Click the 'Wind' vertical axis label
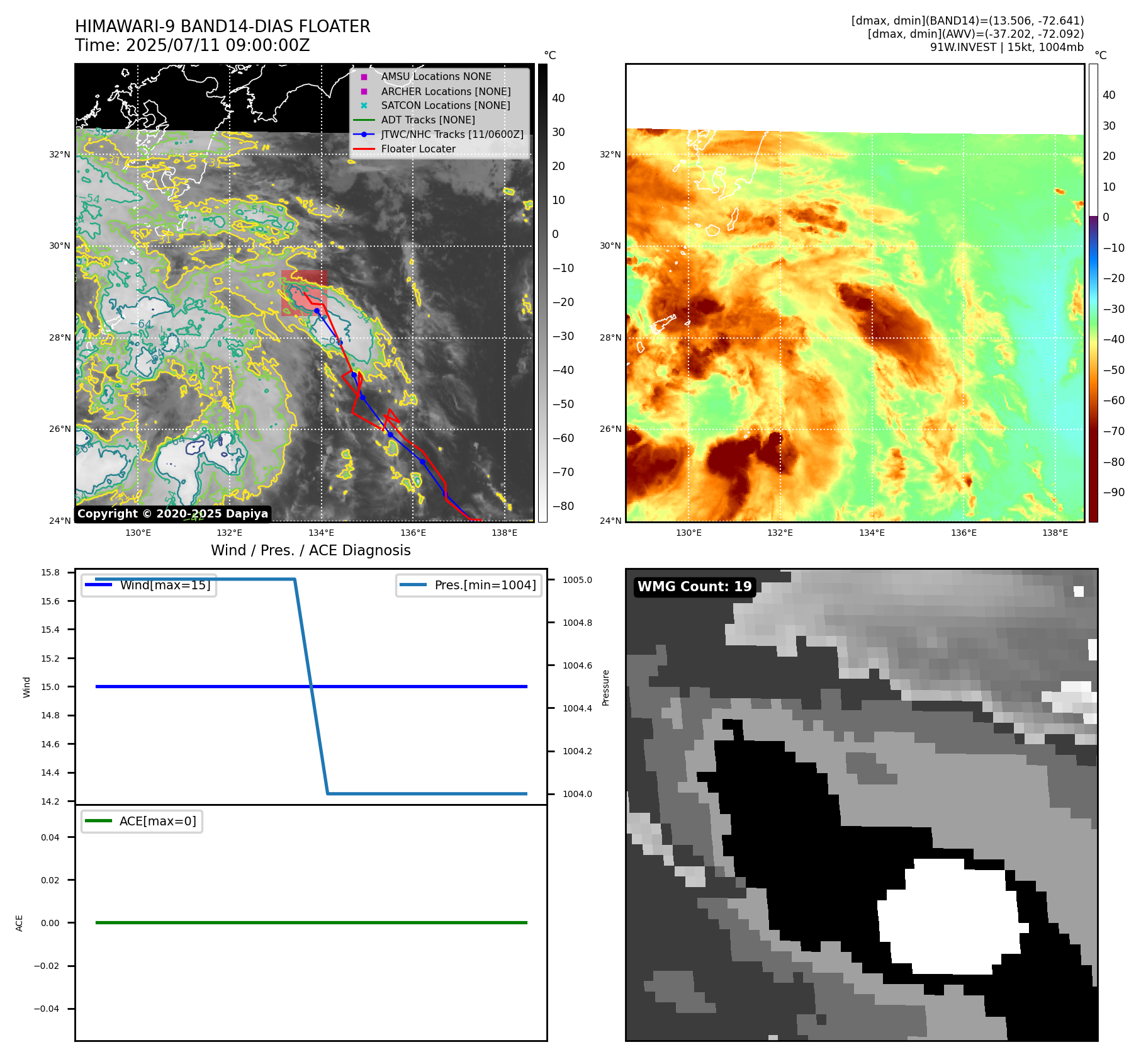Screen dimensions: 1141x1064 26,687
